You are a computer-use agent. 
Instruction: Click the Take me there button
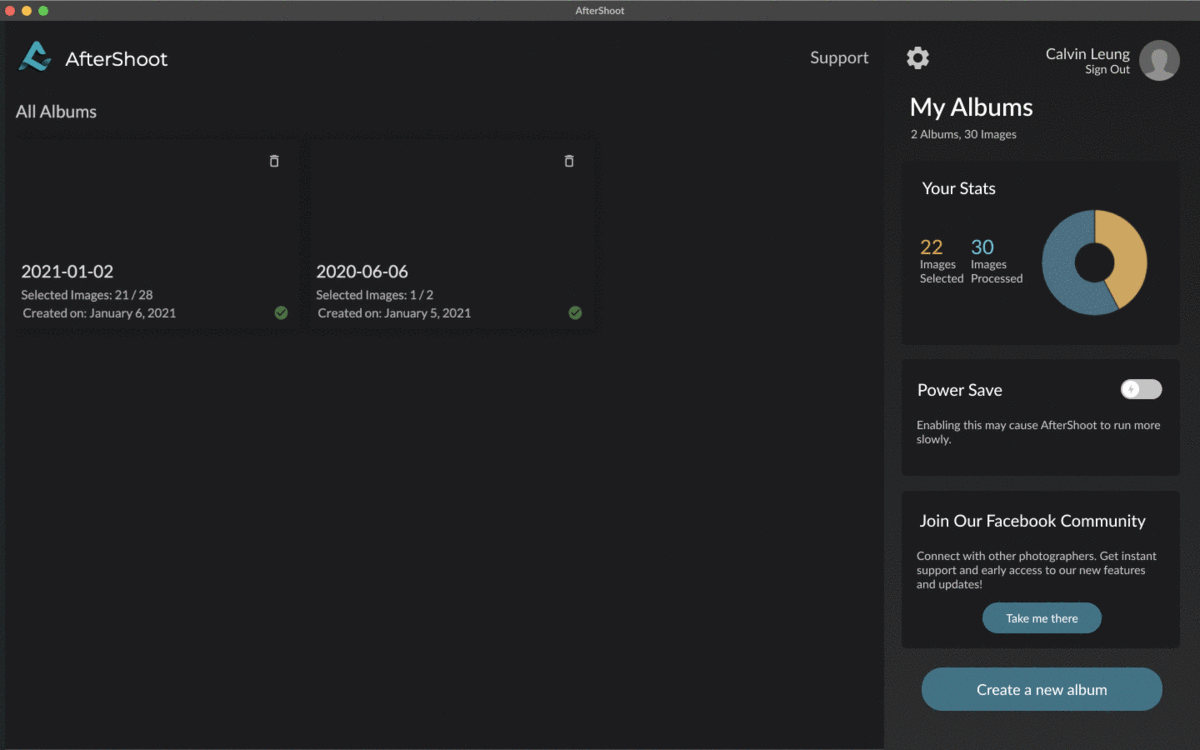pyautogui.click(x=1042, y=618)
